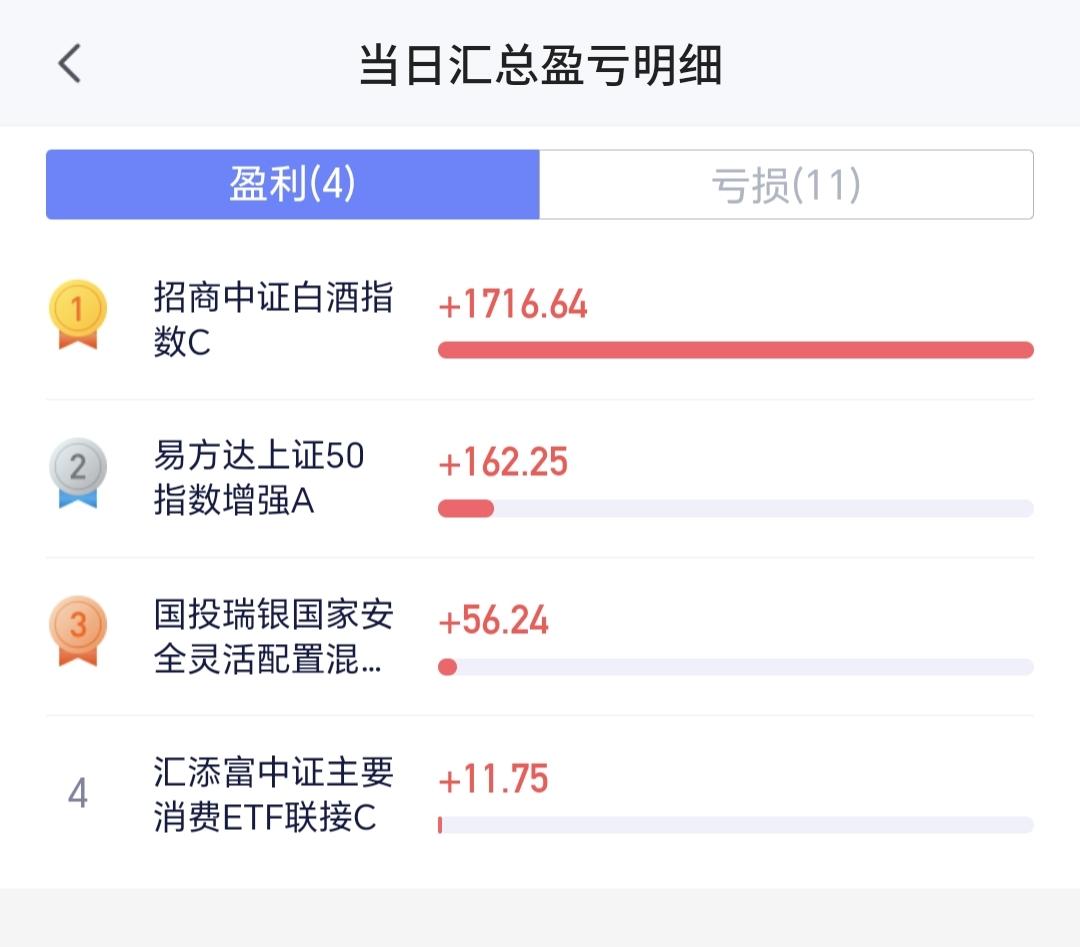Tap the +56.24 profit value

coord(494,621)
